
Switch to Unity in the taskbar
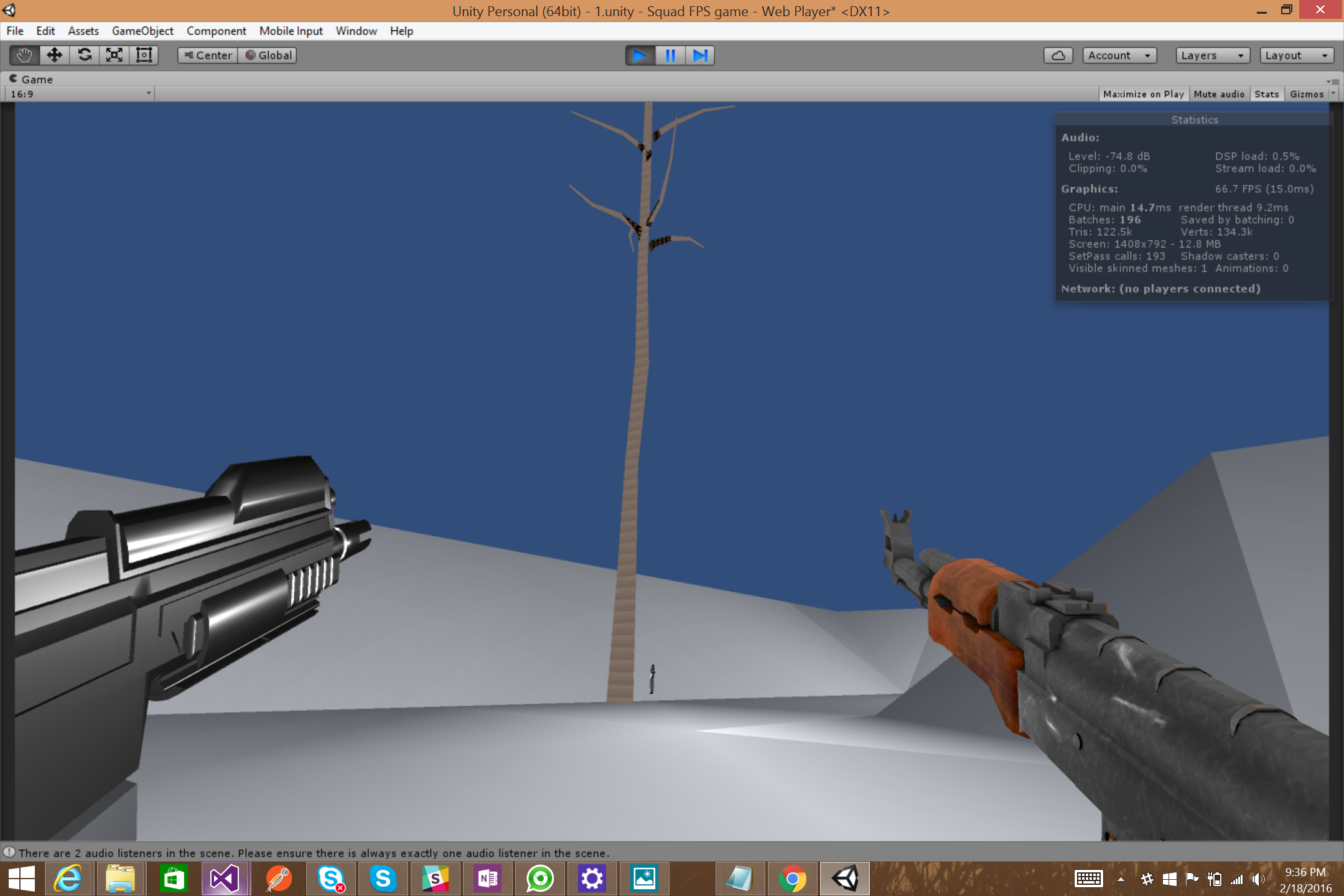click(845, 879)
